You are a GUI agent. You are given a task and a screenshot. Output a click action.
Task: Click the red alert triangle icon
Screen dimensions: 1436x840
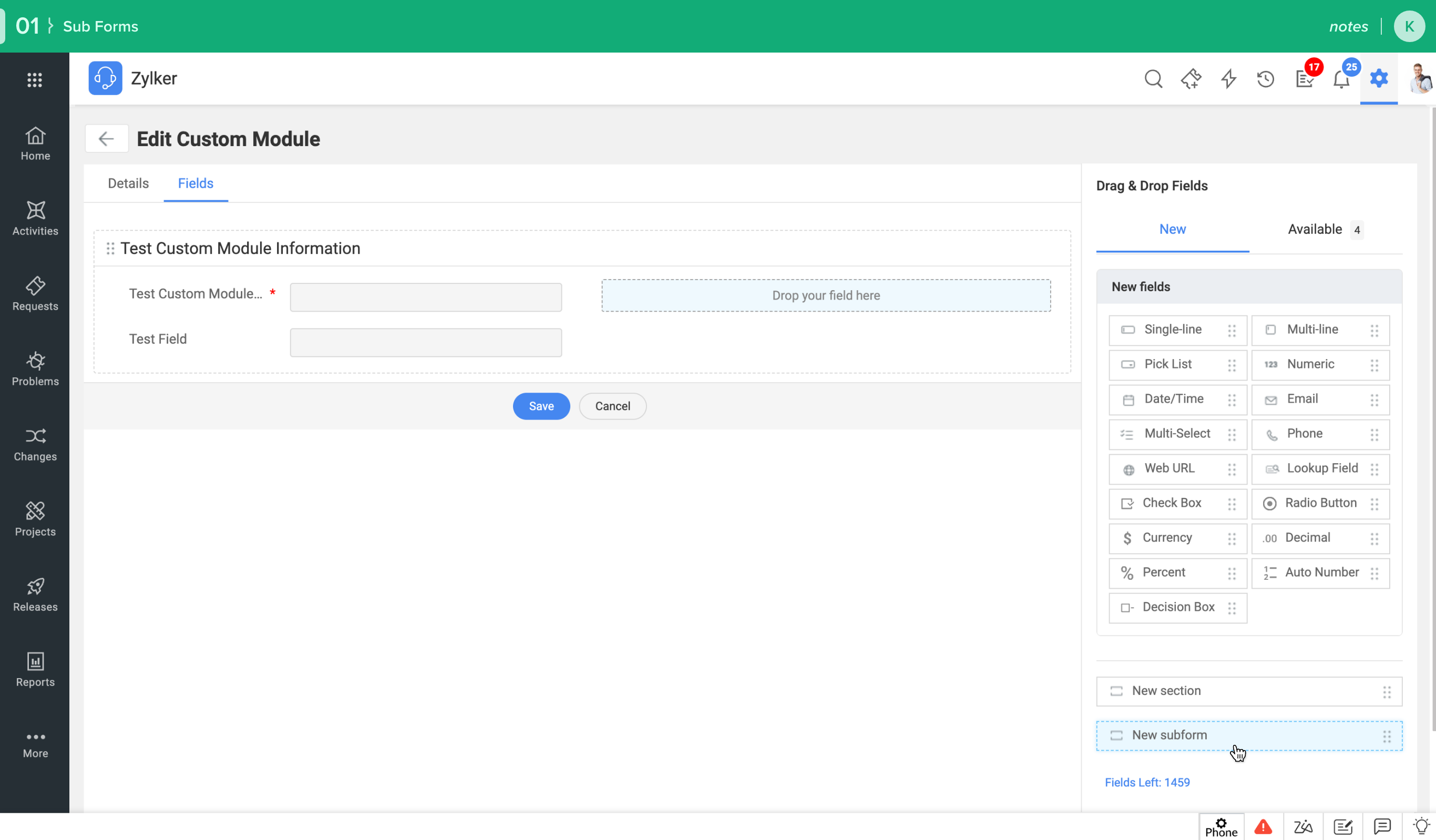pyautogui.click(x=1263, y=826)
